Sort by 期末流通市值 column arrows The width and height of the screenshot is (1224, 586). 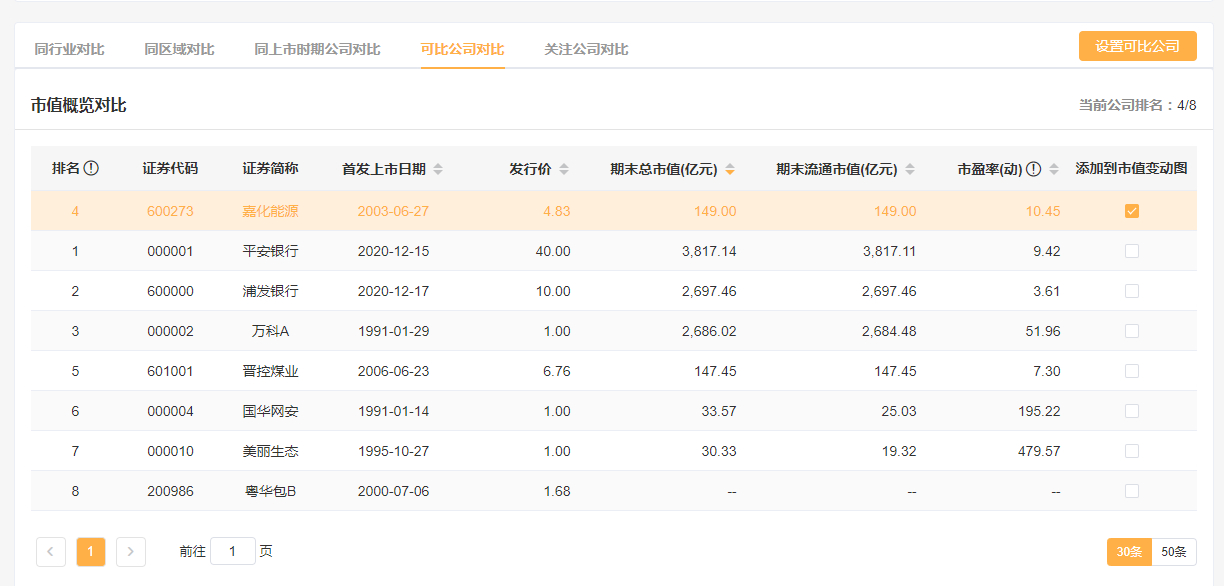click(910, 169)
